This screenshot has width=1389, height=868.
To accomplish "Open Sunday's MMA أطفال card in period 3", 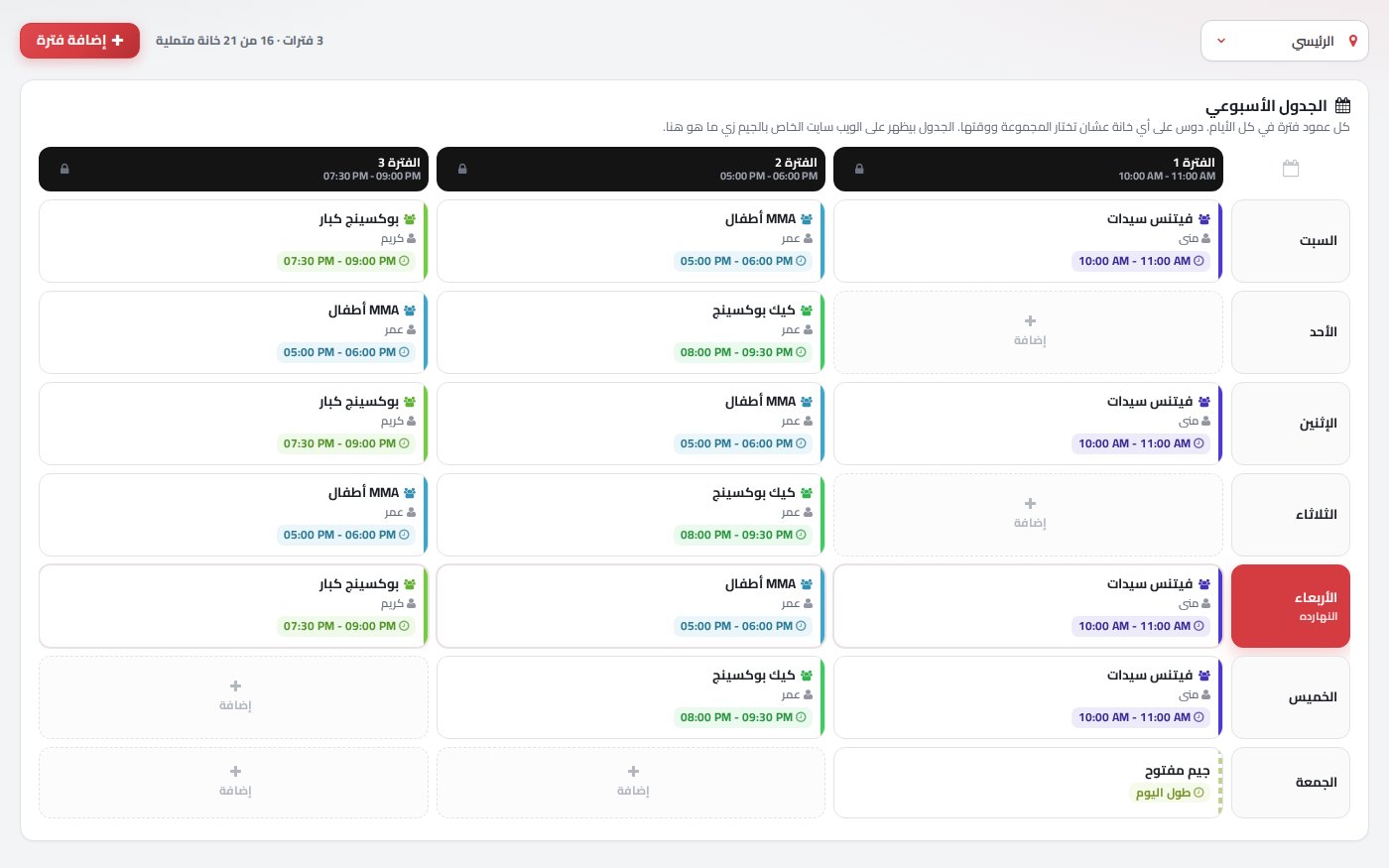I will tap(233, 332).
